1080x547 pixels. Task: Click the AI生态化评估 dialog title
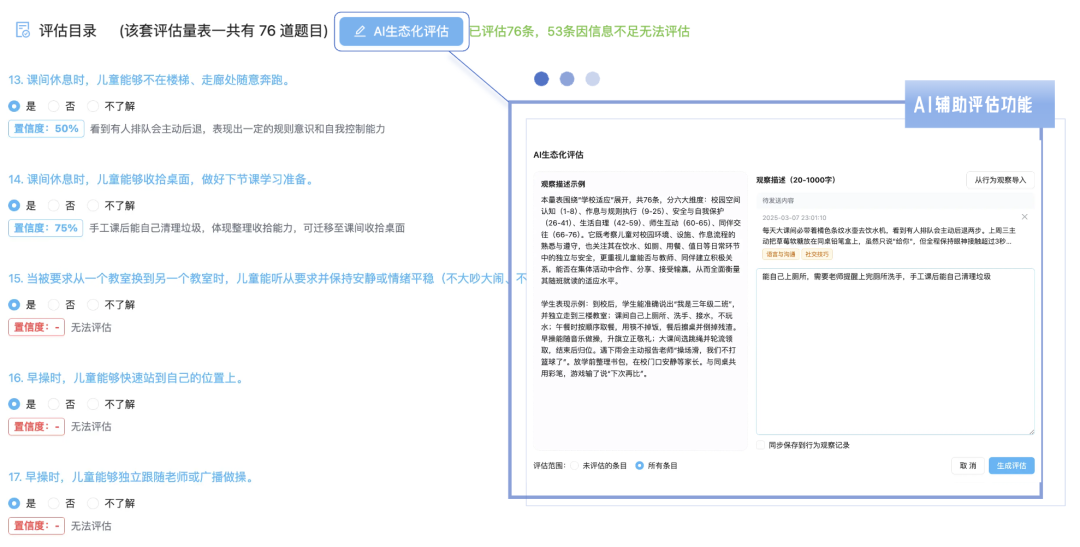(x=559, y=154)
